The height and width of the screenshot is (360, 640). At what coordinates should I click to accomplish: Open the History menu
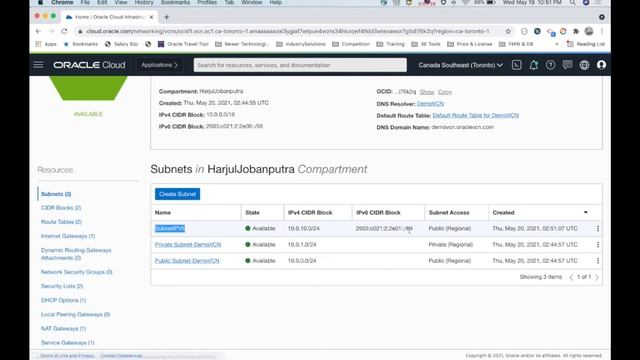click(144, 2)
